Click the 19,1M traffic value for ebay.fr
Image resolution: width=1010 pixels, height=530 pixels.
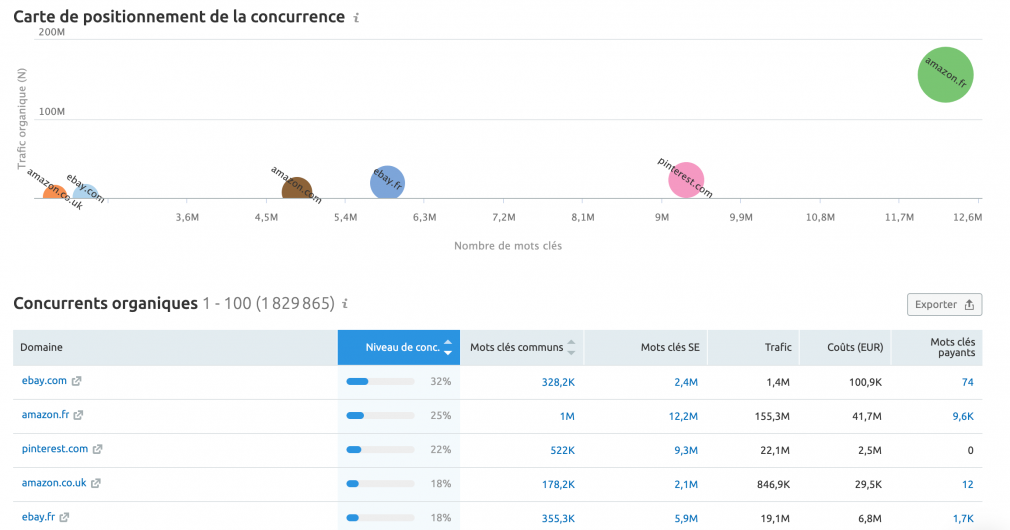coord(775,518)
